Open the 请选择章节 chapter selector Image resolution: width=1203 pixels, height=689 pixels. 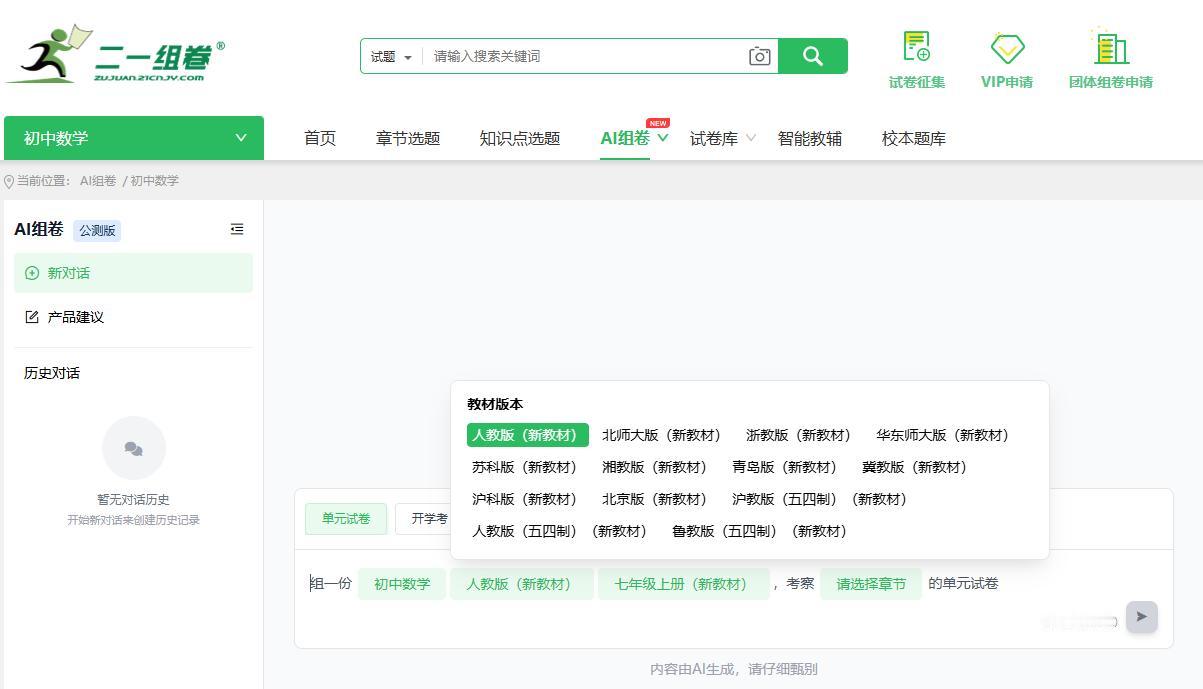tap(871, 584)
